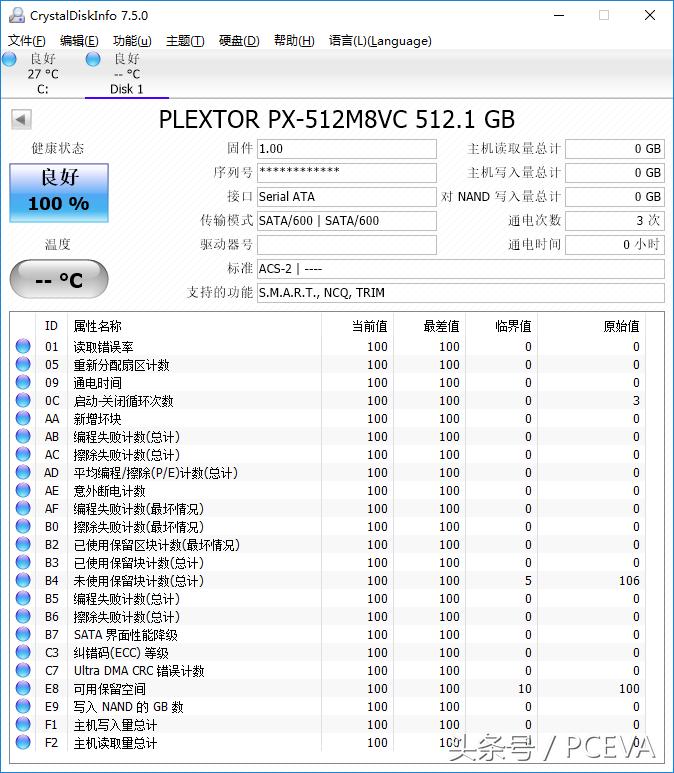674x773 pixels.
Task: Click status icon of attribute B4 未使用保留块计数
Action: tap(23, 580)
